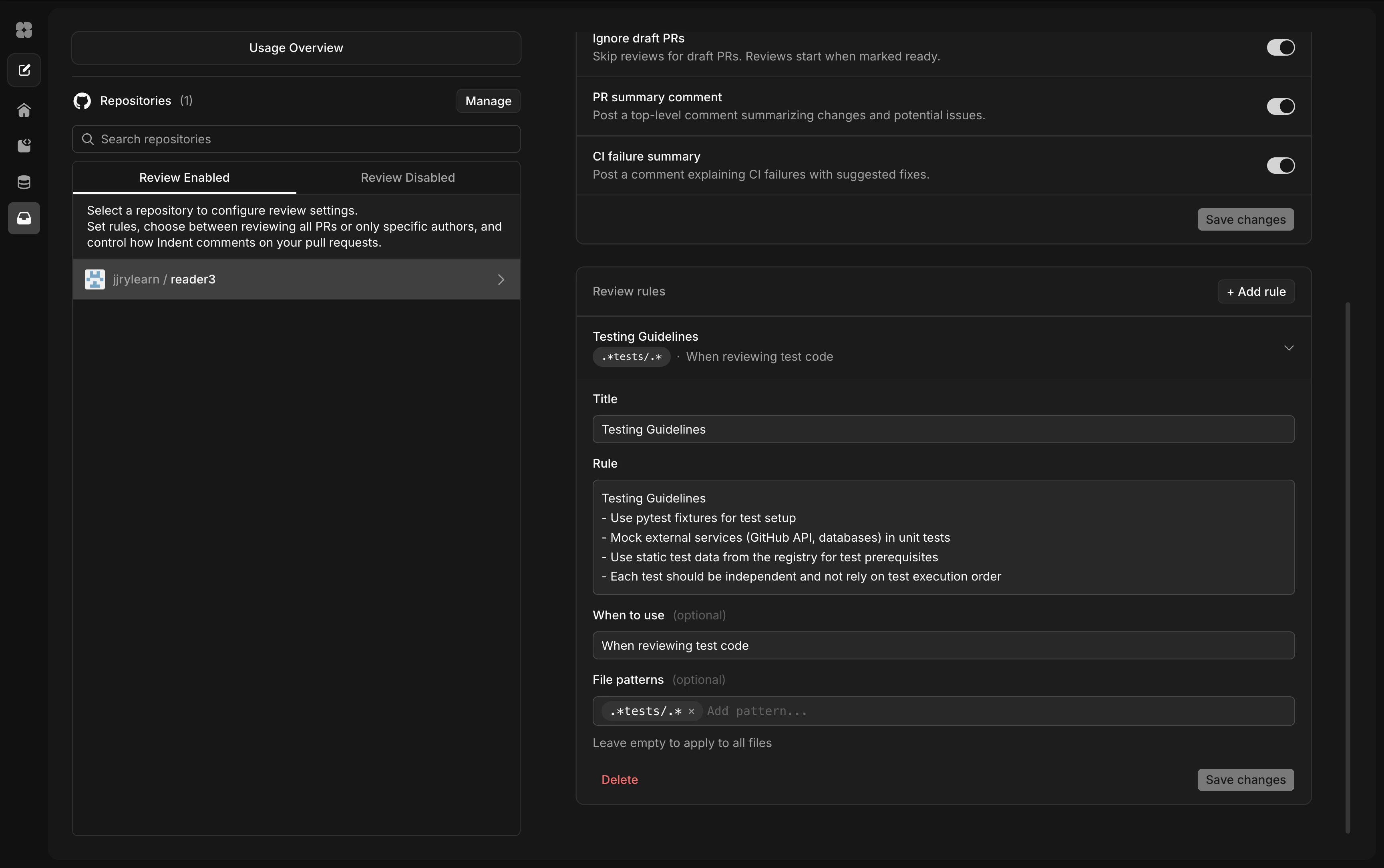This screenshot has width=1384, height=868.
Task: Click the magnifier icon in repository search
Action: [x=89, y=139]
